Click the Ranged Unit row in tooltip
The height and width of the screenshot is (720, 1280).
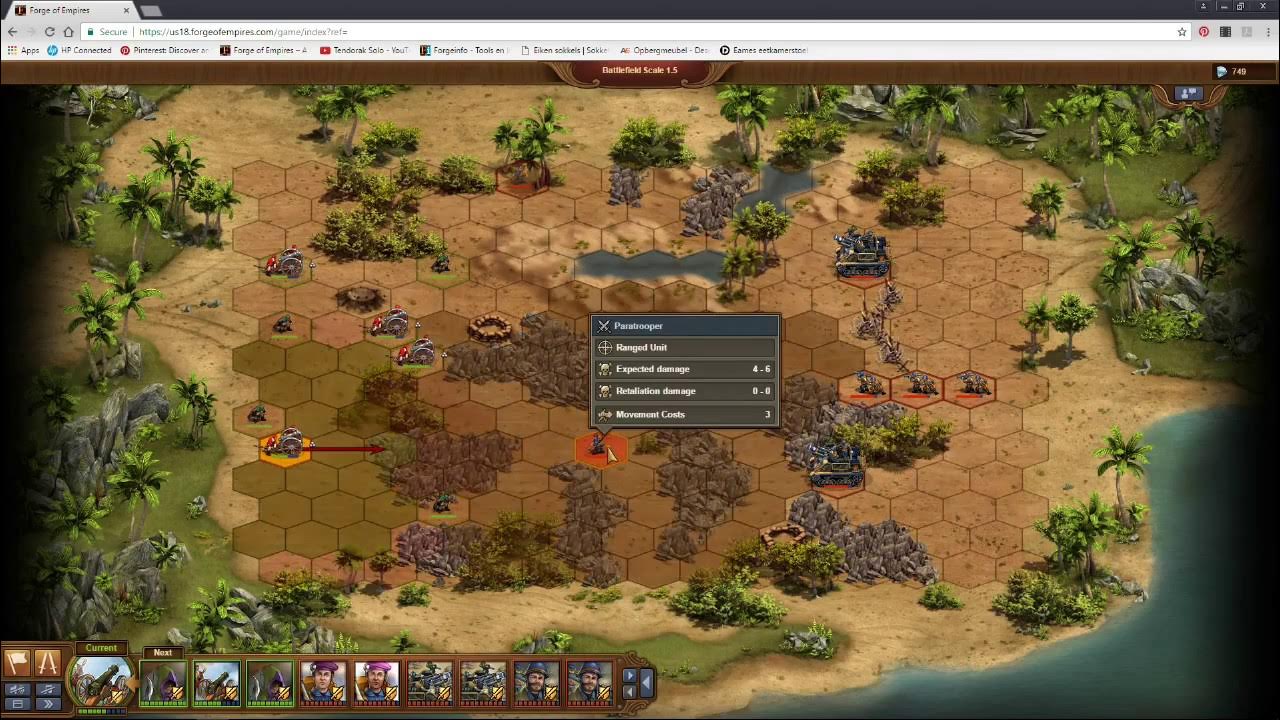[685, 347]
